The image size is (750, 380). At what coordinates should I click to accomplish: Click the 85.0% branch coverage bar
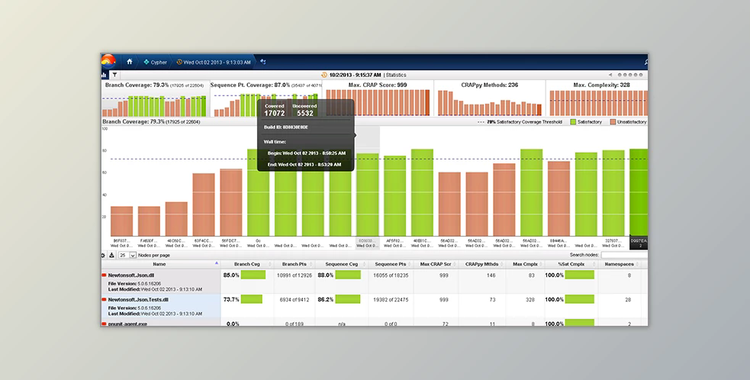coord(253,275)
